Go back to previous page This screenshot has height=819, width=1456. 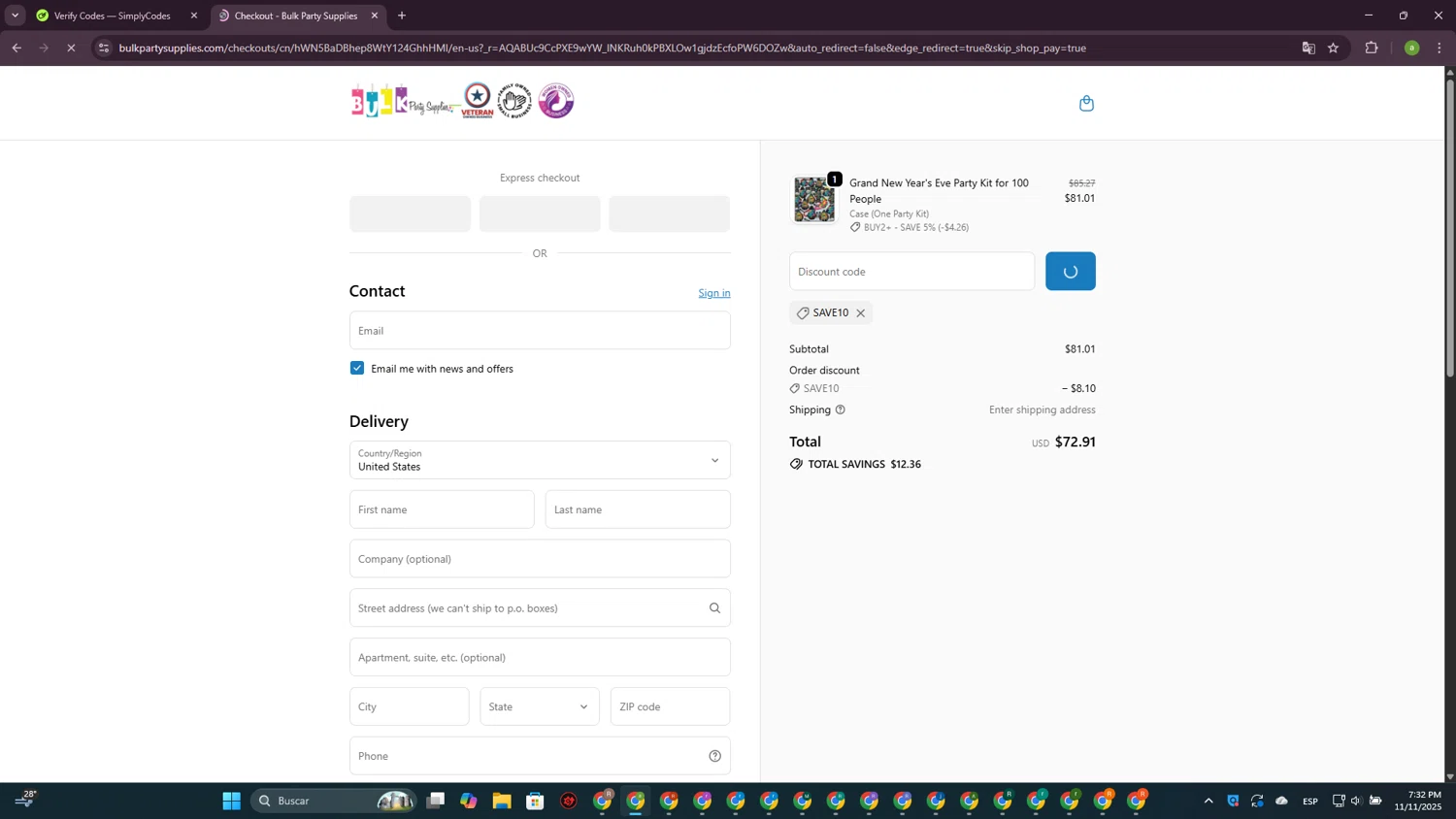point(17,48)
